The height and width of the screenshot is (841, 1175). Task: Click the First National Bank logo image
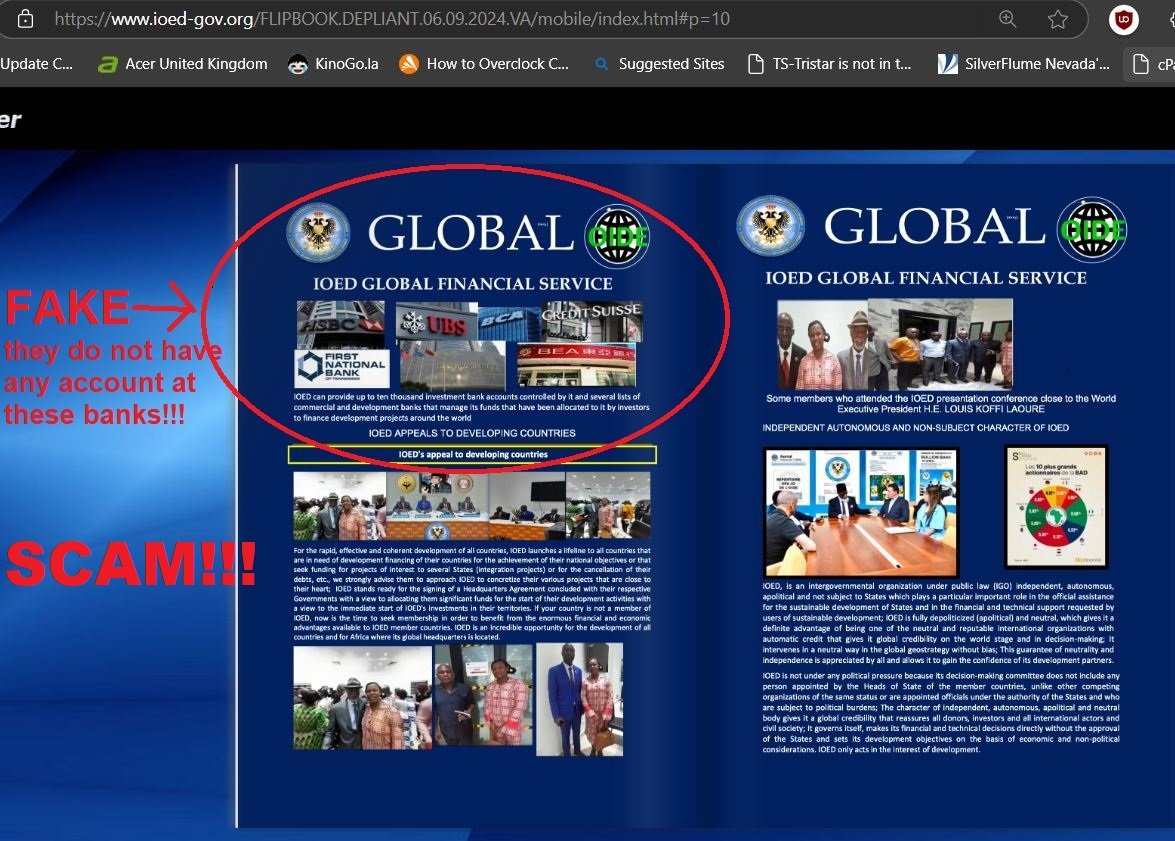(x=342, y=367)
